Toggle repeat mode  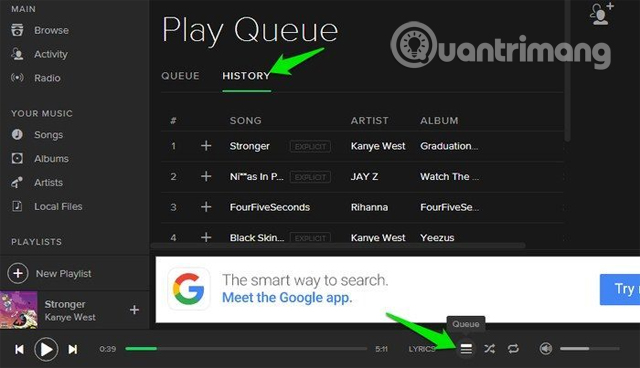(513, 348)
